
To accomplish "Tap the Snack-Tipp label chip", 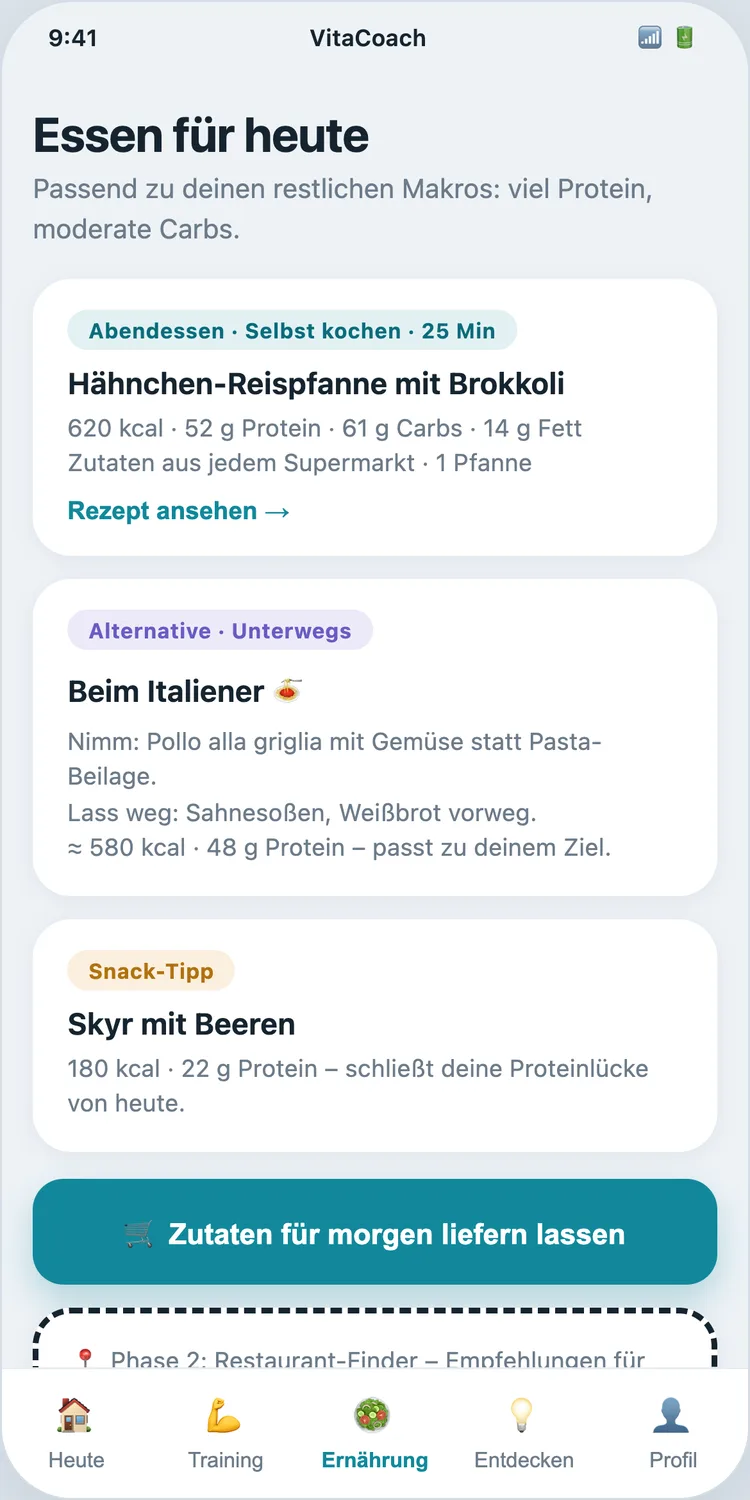I will pos(151,971).
